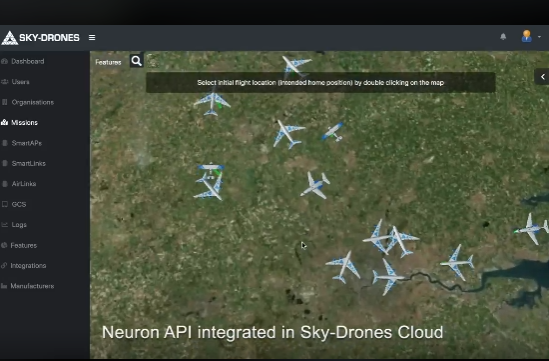Open the Features sidebar entry
Image resolution: width=549 pixels, height=361 pixels.
(x=23, y=245)
